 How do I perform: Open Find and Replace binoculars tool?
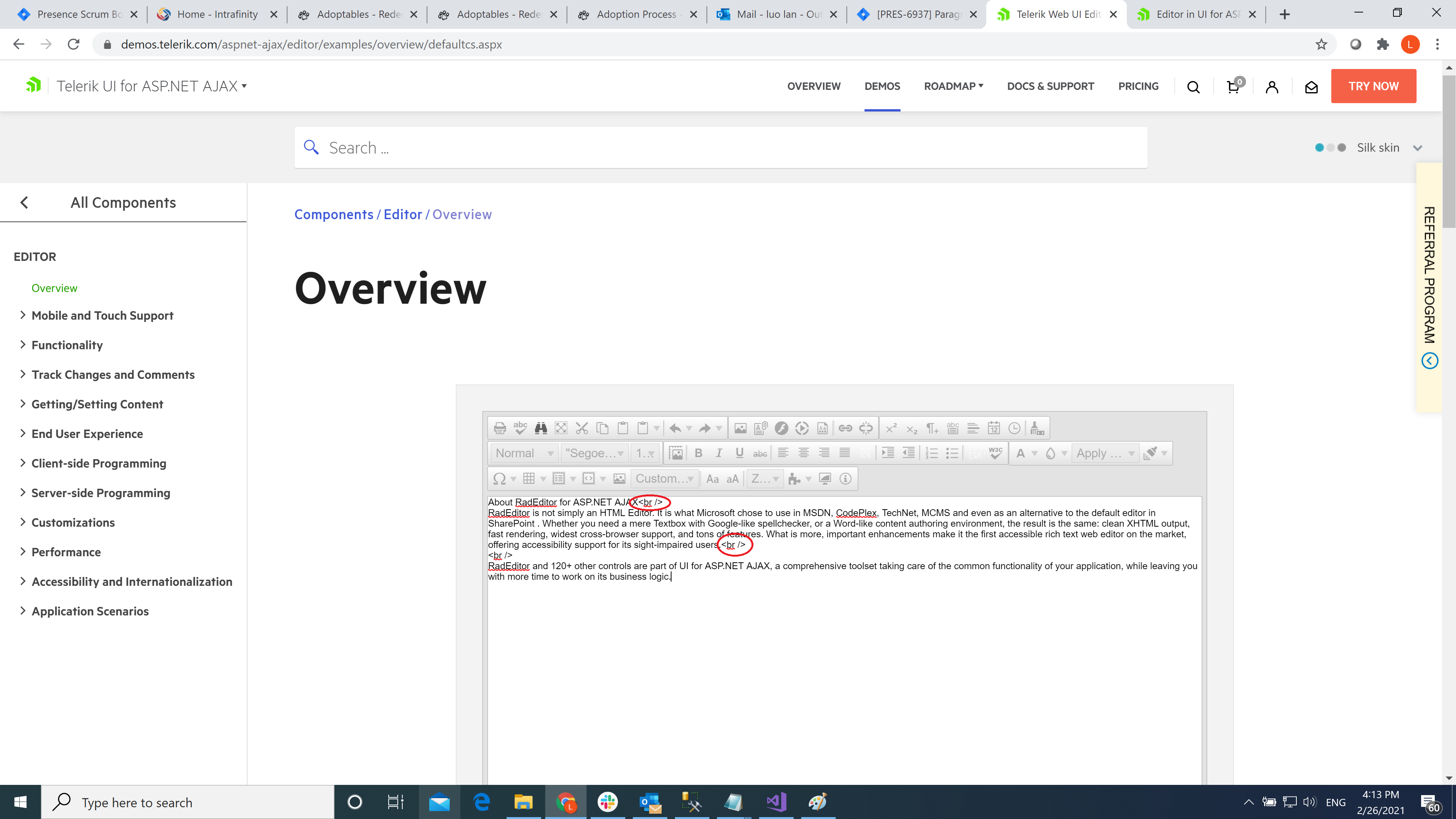point(541,428)
